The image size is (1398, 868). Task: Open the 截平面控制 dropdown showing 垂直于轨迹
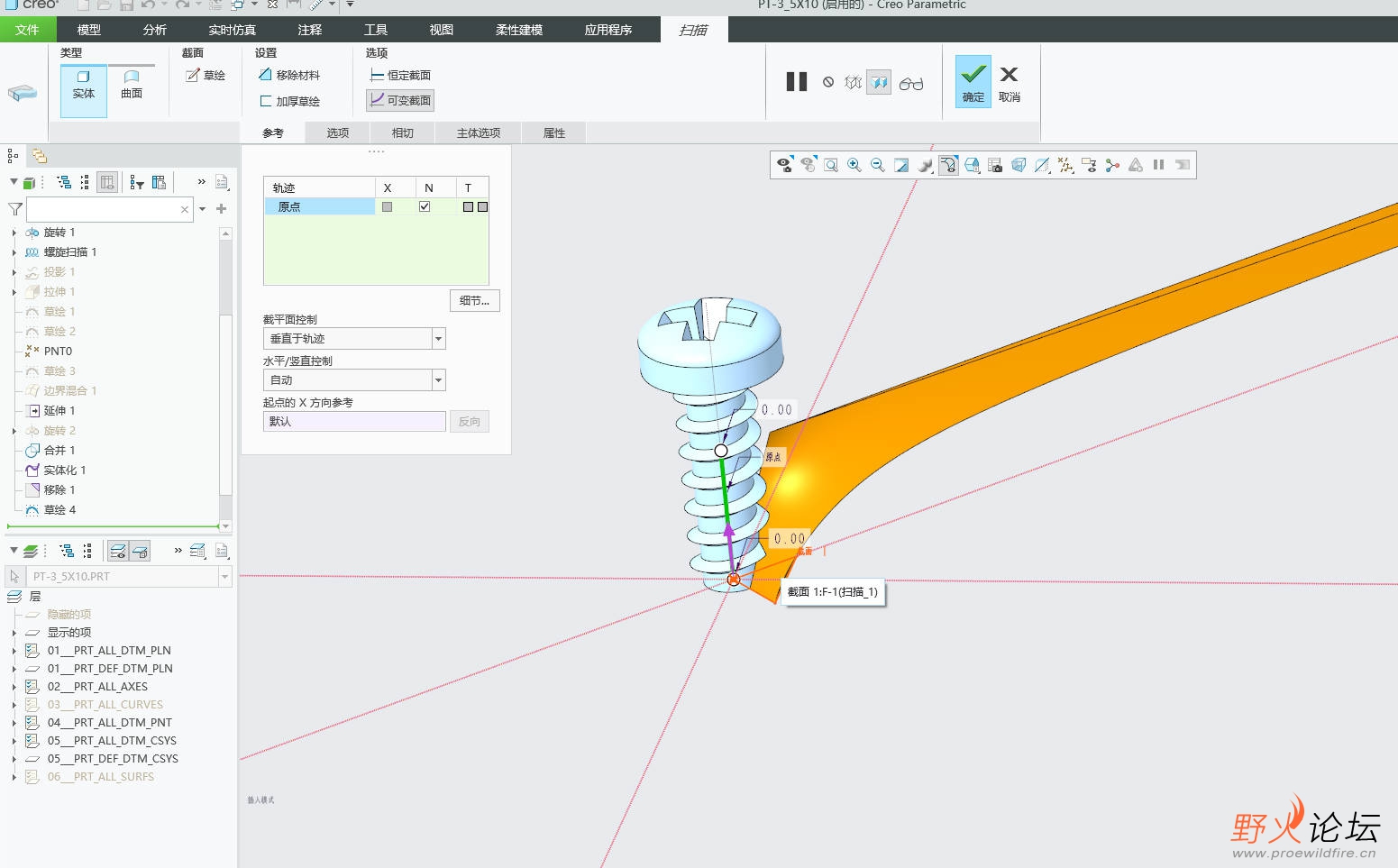438,339
